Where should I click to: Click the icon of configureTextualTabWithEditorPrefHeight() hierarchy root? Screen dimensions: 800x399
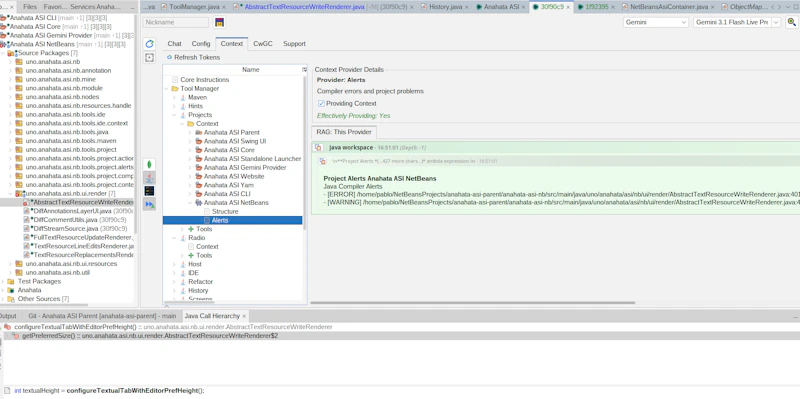(7, 327)
